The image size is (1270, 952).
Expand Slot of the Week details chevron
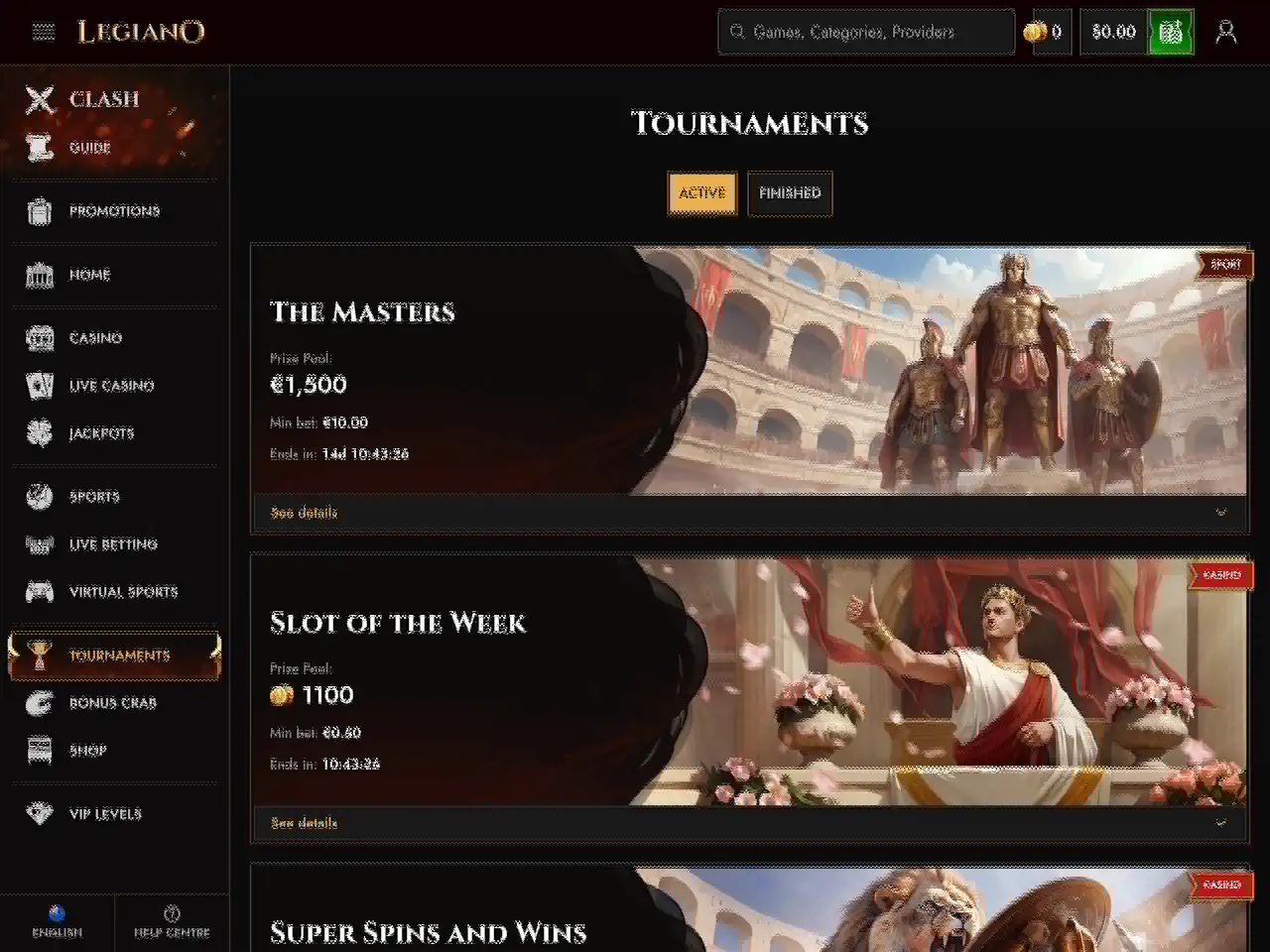(1221, 823)
